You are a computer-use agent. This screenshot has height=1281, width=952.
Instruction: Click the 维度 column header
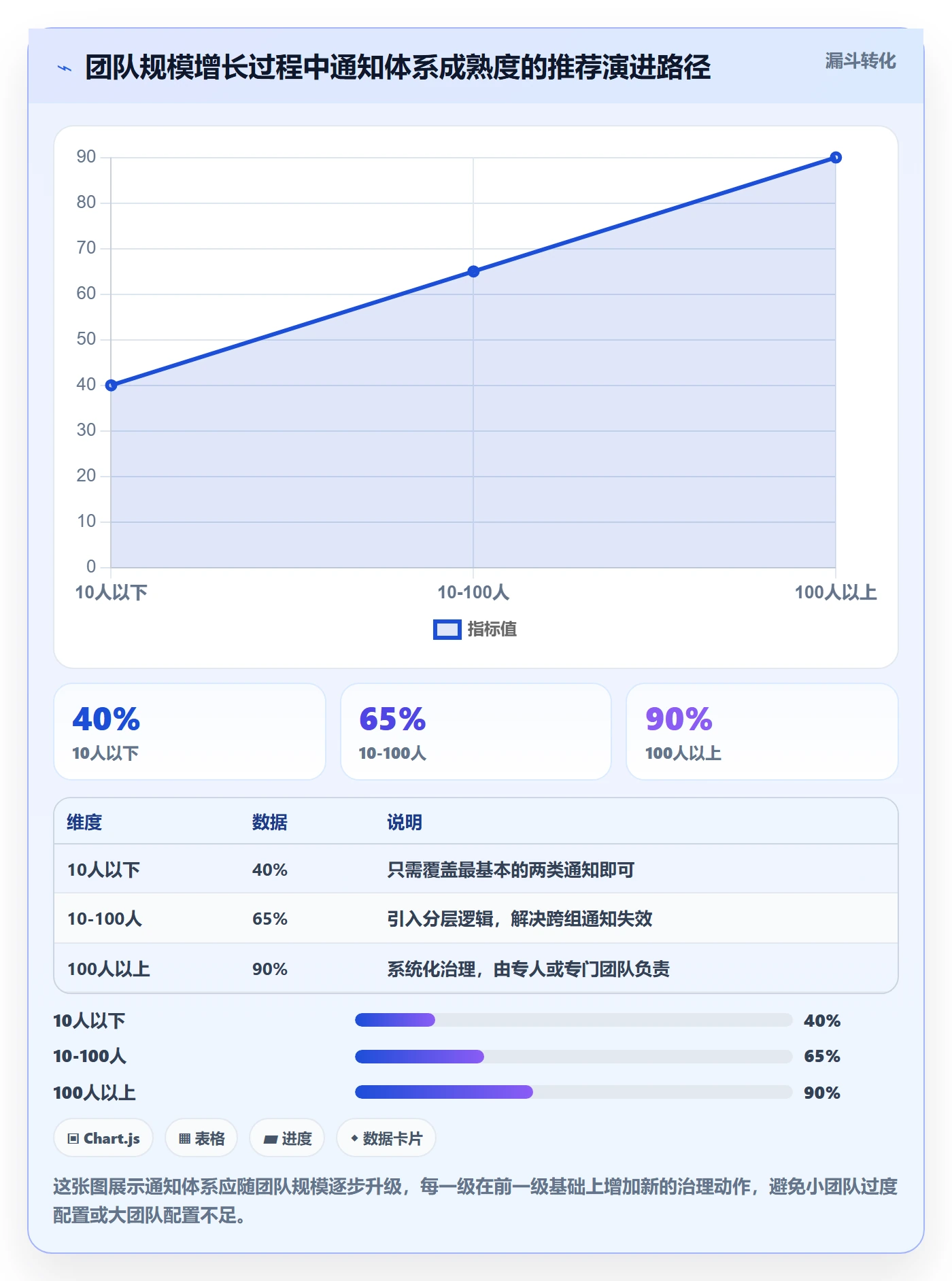pyautogui.click(x=84, y=822)
